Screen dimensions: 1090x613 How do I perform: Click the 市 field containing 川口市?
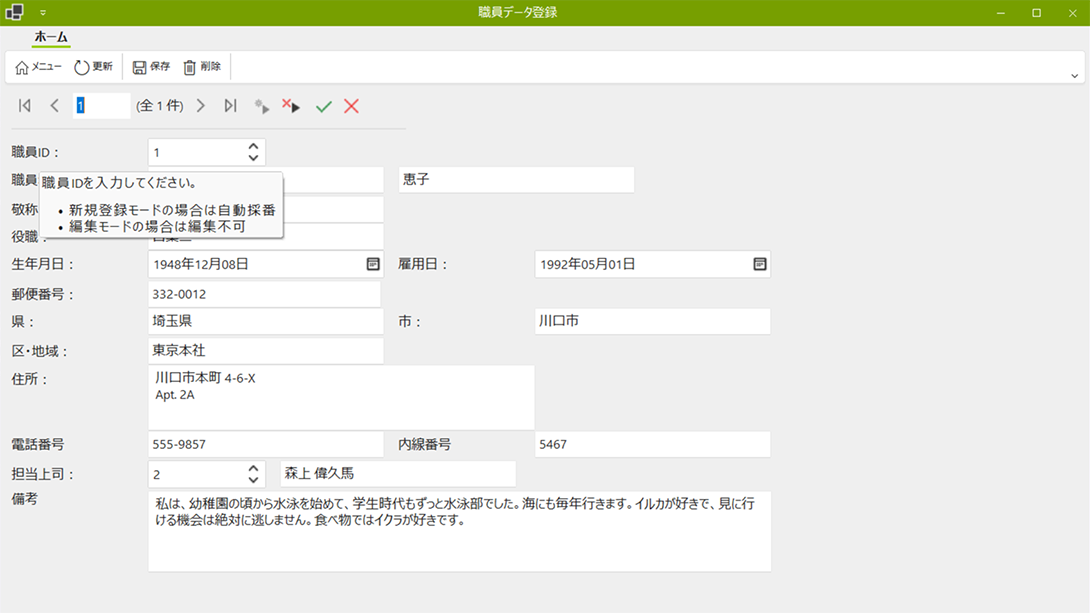653,321
